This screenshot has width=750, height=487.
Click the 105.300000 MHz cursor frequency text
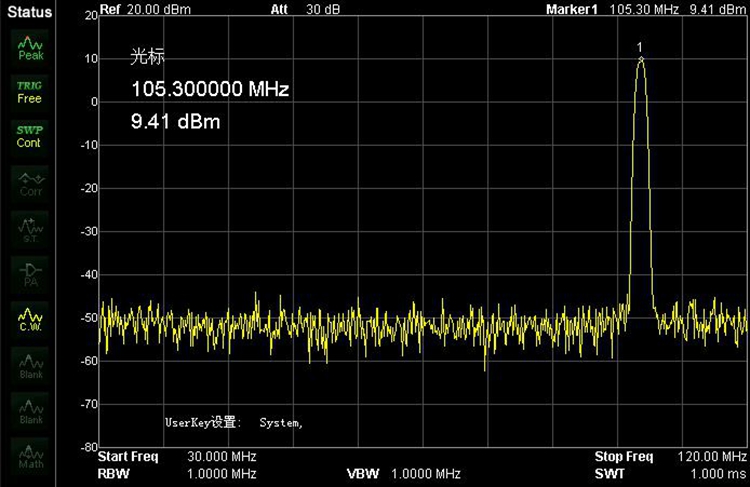click(x=210, y=90)
